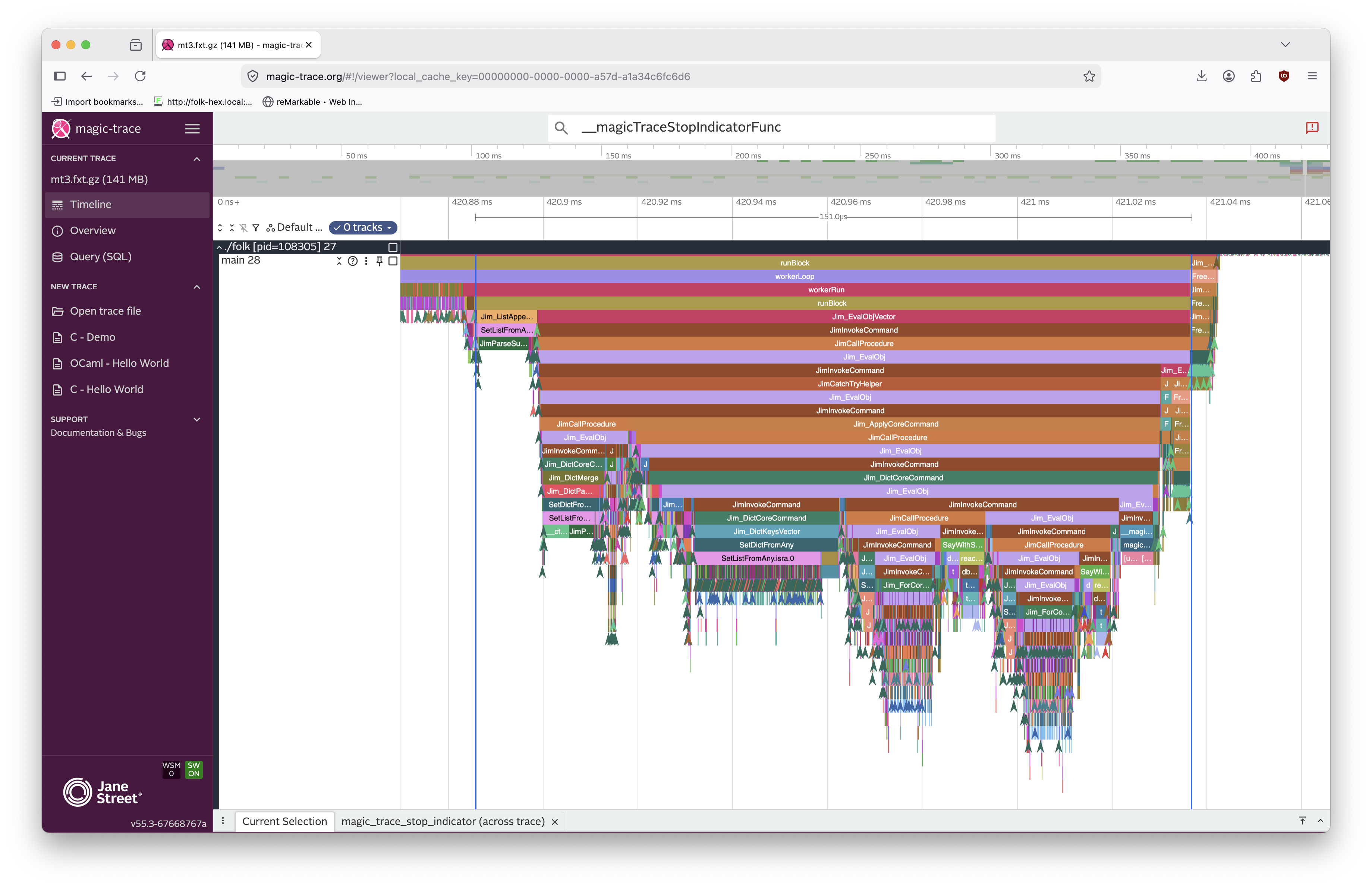Reload the browser page
The height and width of the screenshot is (888, 1372).
click(140, 76)
